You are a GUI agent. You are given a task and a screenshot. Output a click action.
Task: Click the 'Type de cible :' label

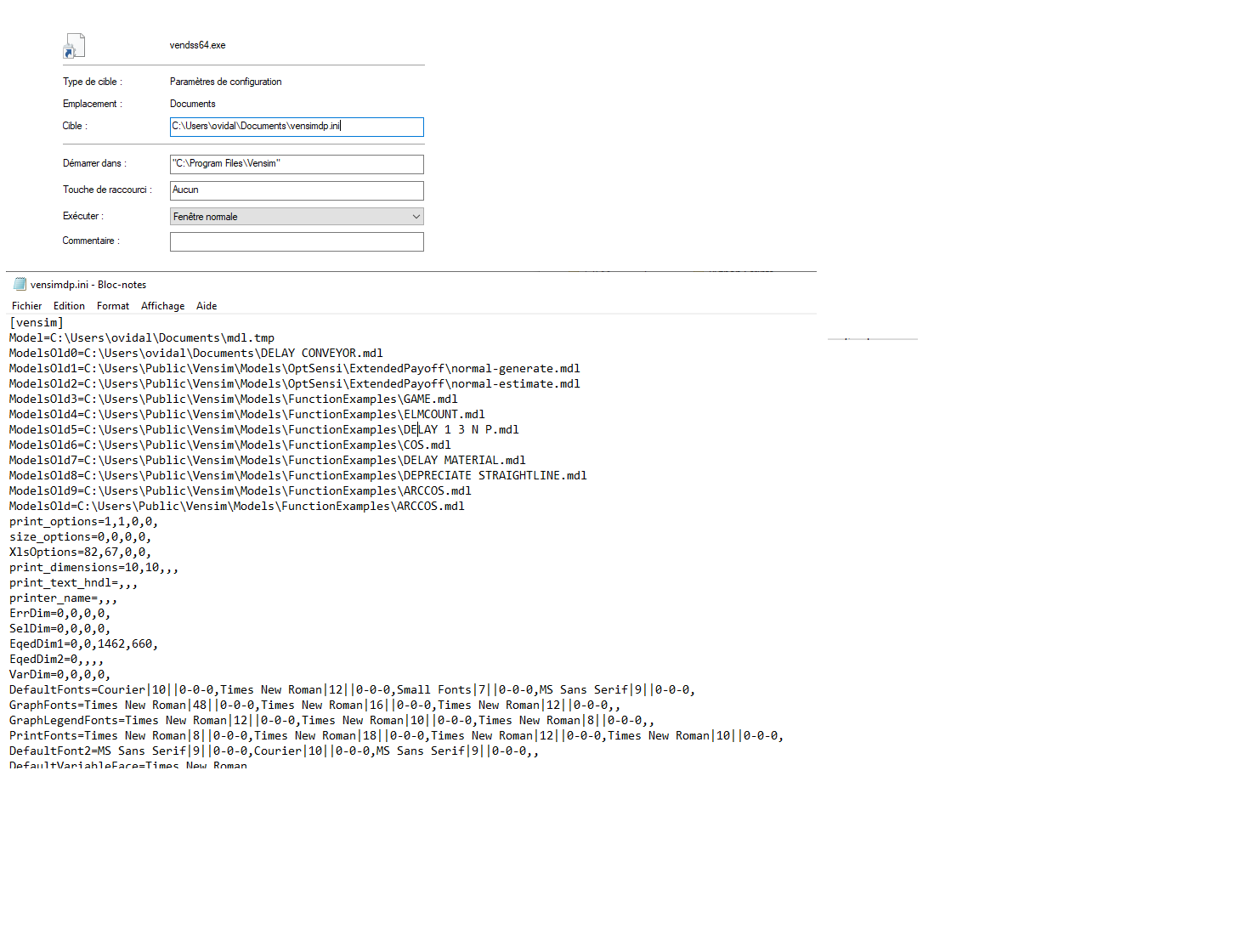tap(93, 82)
